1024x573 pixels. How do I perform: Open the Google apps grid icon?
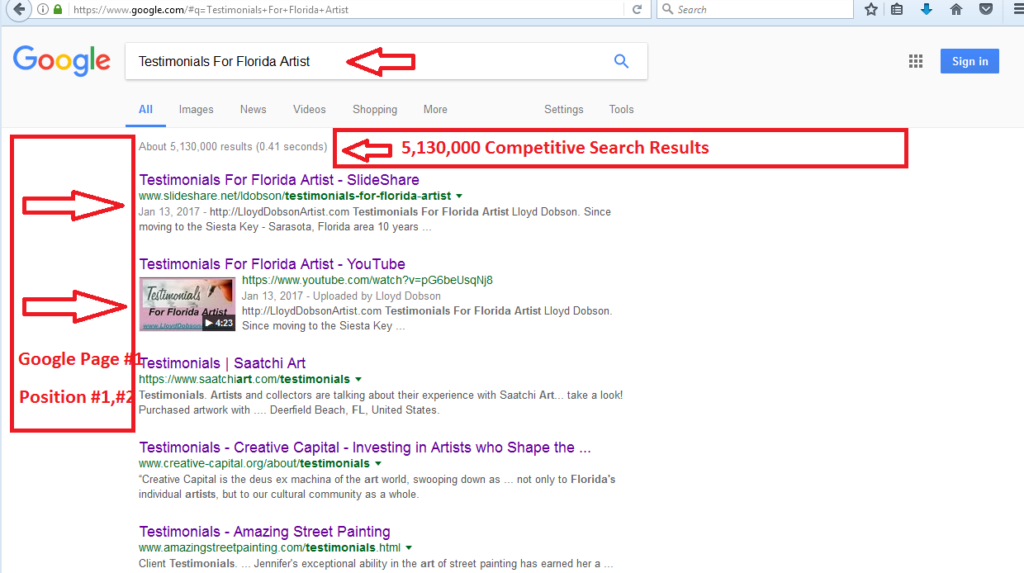coord(915,62)
